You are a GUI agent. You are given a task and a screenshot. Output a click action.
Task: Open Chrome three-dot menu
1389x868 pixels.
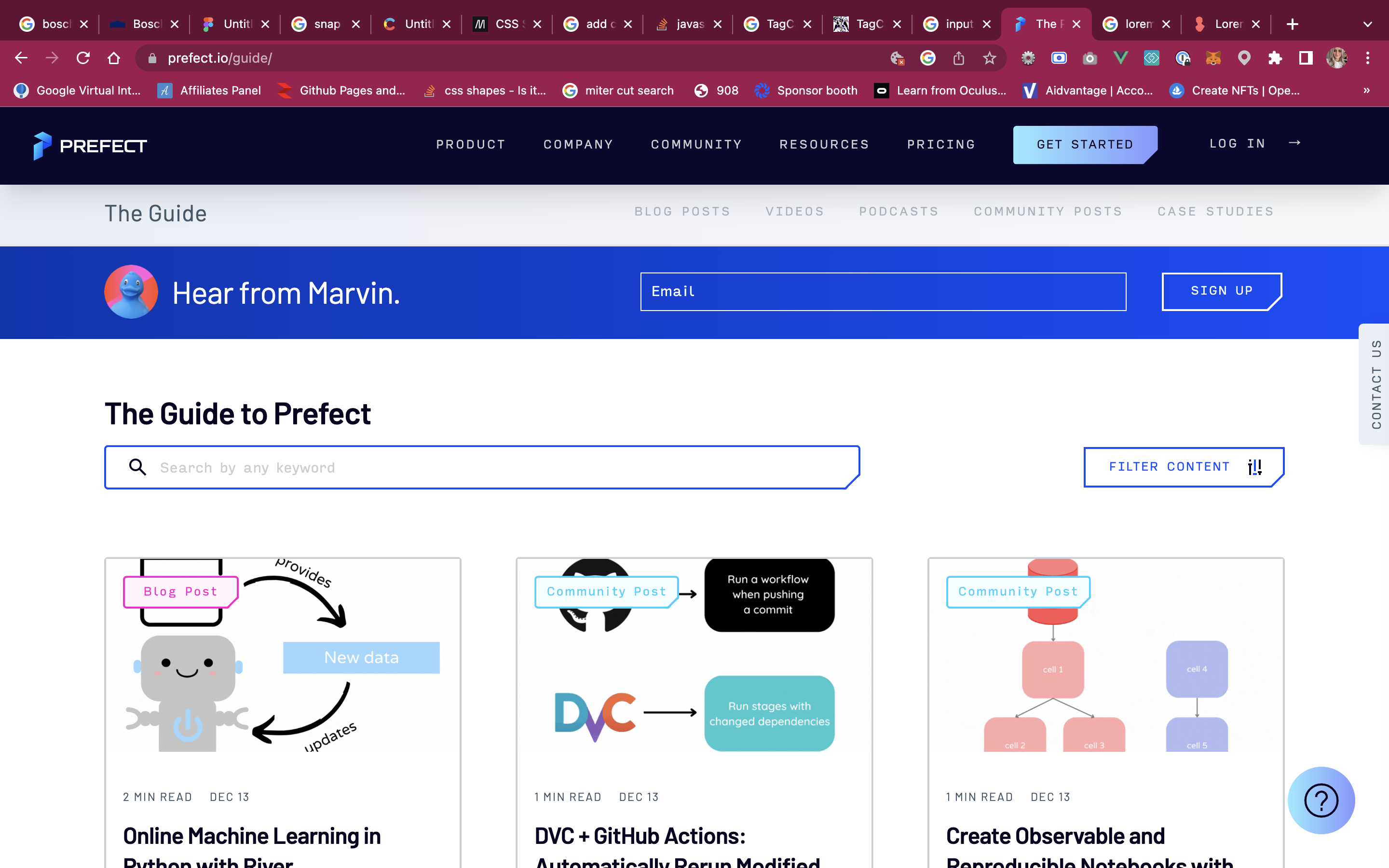pos(1368,58)
